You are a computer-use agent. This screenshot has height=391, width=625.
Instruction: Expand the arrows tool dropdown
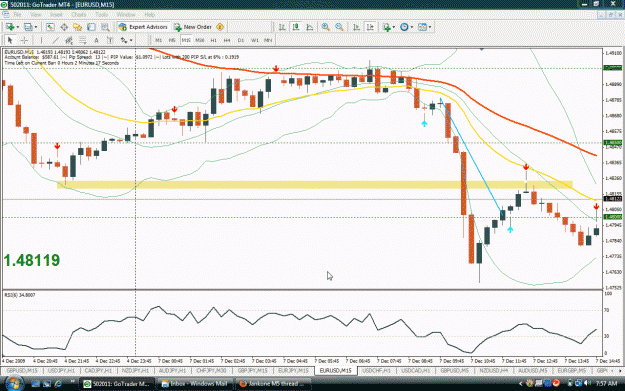pos(131,40)
